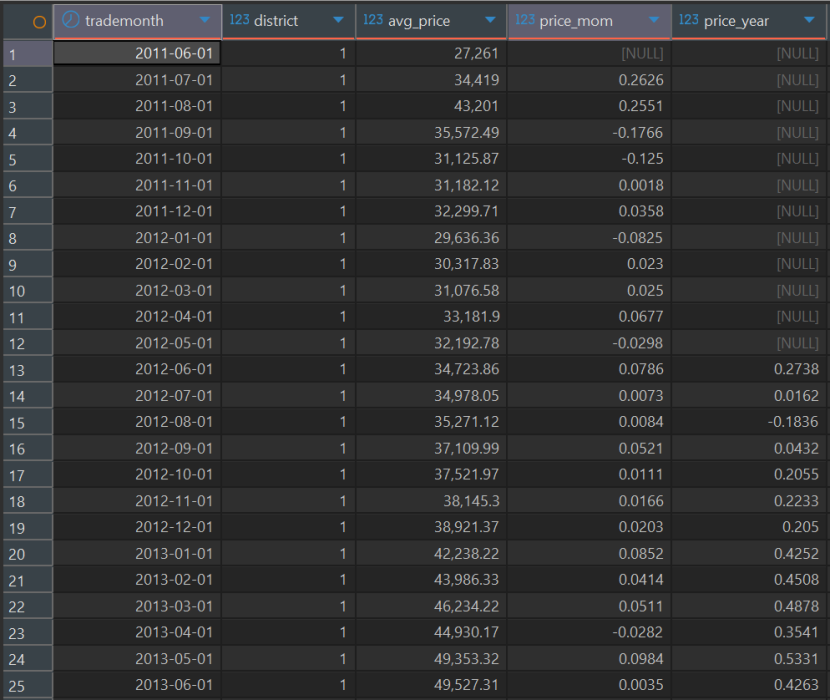Screen dimensions: 830x700
Task: Click cell with date 2013-01-01
Action: coord(137,554)
